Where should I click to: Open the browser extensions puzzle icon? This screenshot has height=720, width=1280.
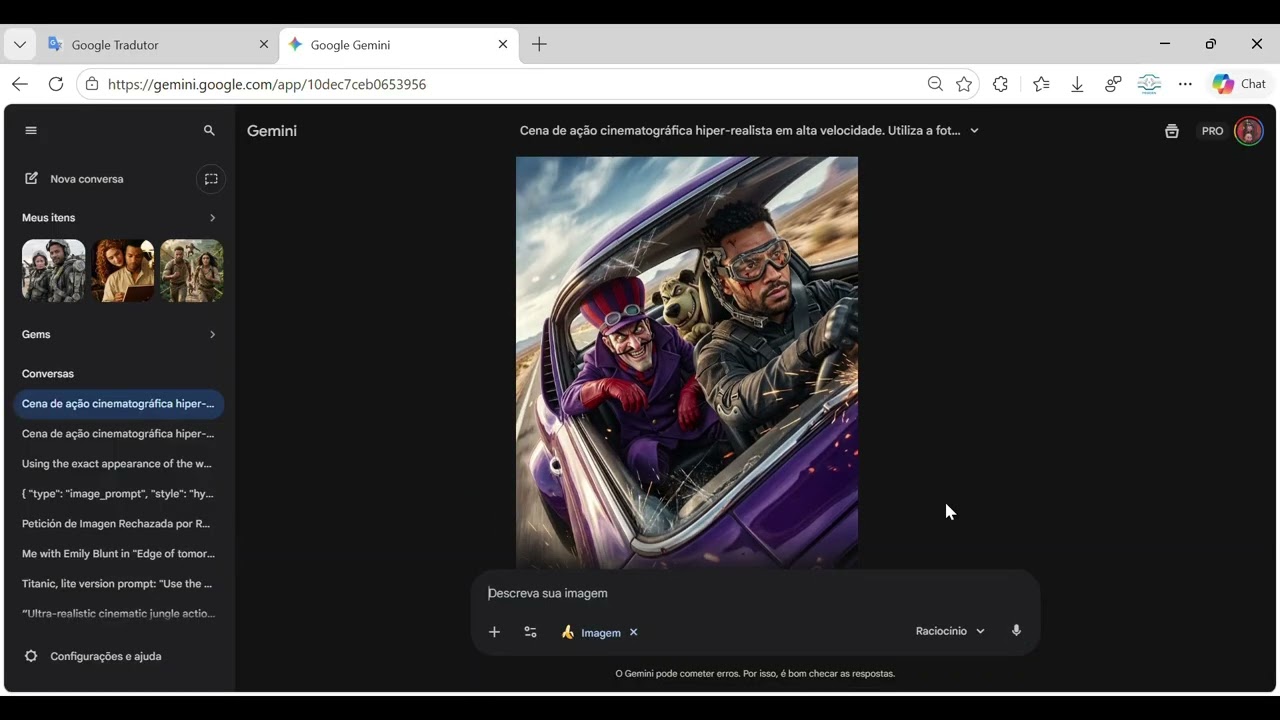click(1000, 85)
